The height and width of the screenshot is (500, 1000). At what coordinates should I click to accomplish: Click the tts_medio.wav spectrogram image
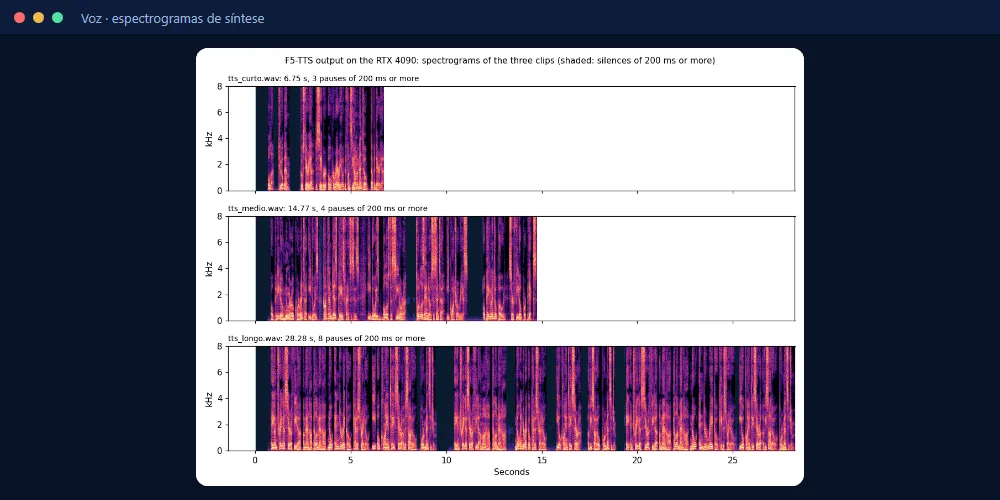click(396, 268)
